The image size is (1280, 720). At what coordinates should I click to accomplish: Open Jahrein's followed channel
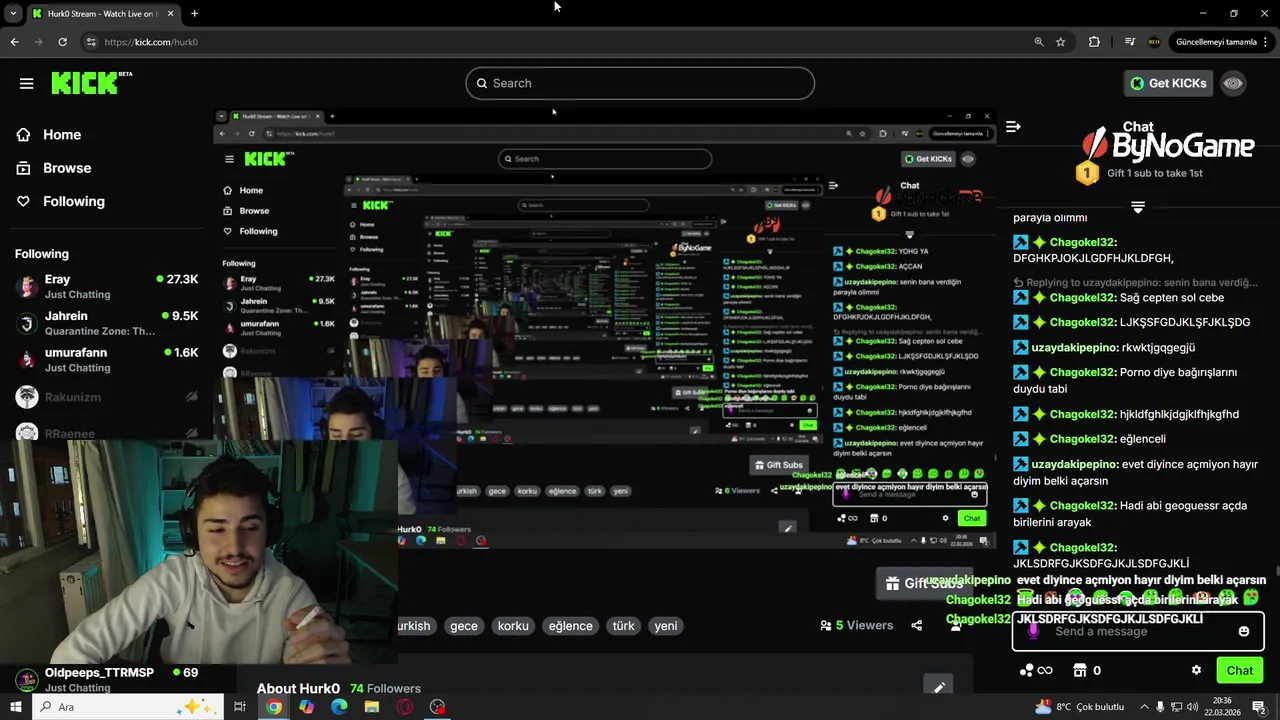click(106, 323)
